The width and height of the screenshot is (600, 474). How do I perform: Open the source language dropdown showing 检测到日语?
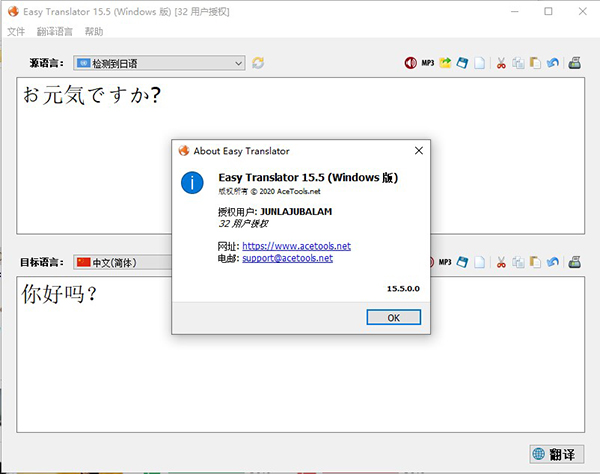coord(159,63)
